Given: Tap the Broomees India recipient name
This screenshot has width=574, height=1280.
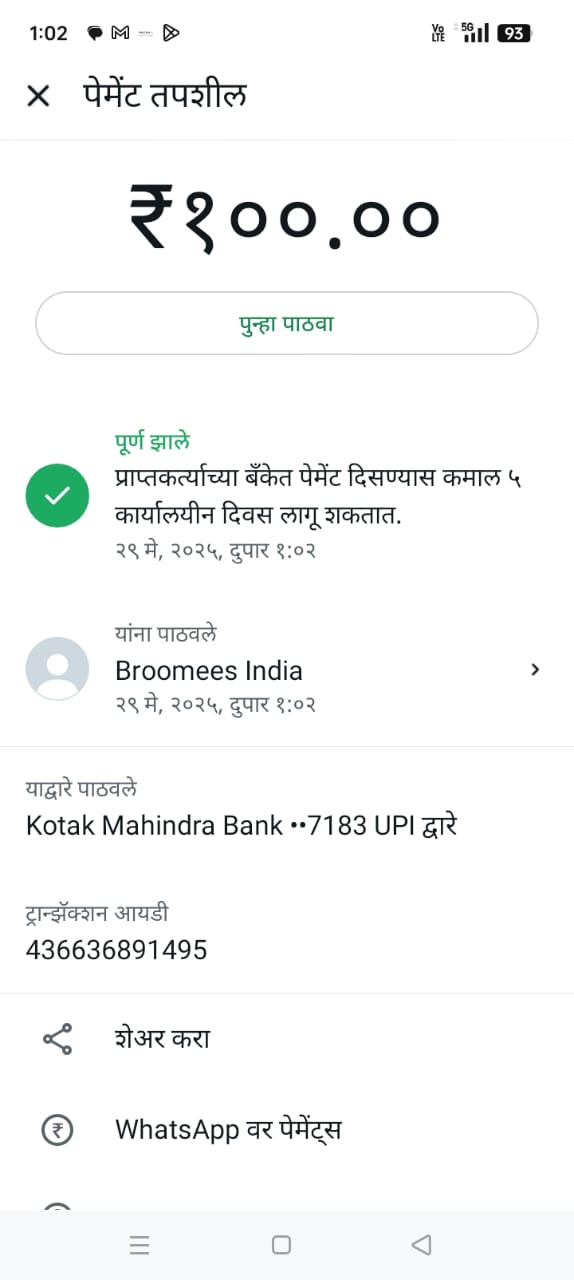Looking at the screenshot, I should point(209,670).
